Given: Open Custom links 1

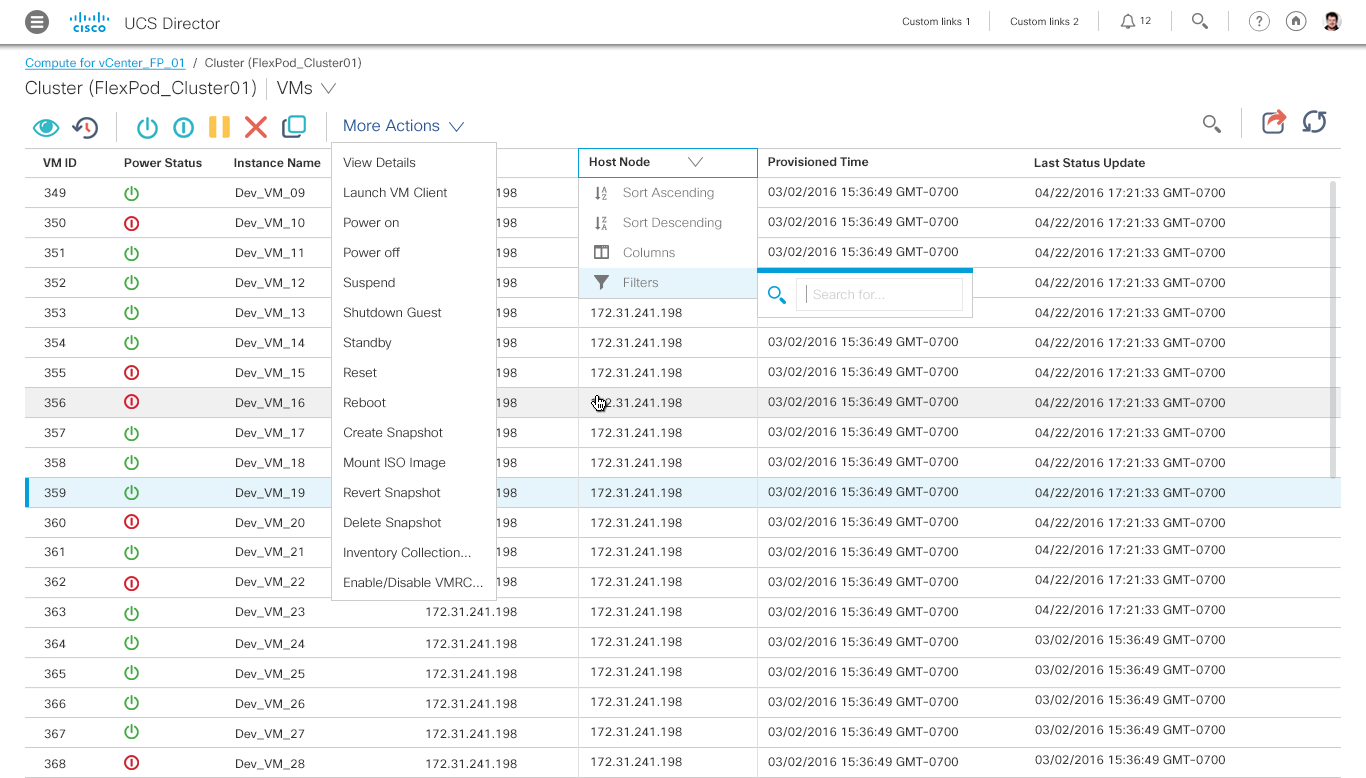Looking at the screenshot, I should pyautogui.click(x=936, y=21).
